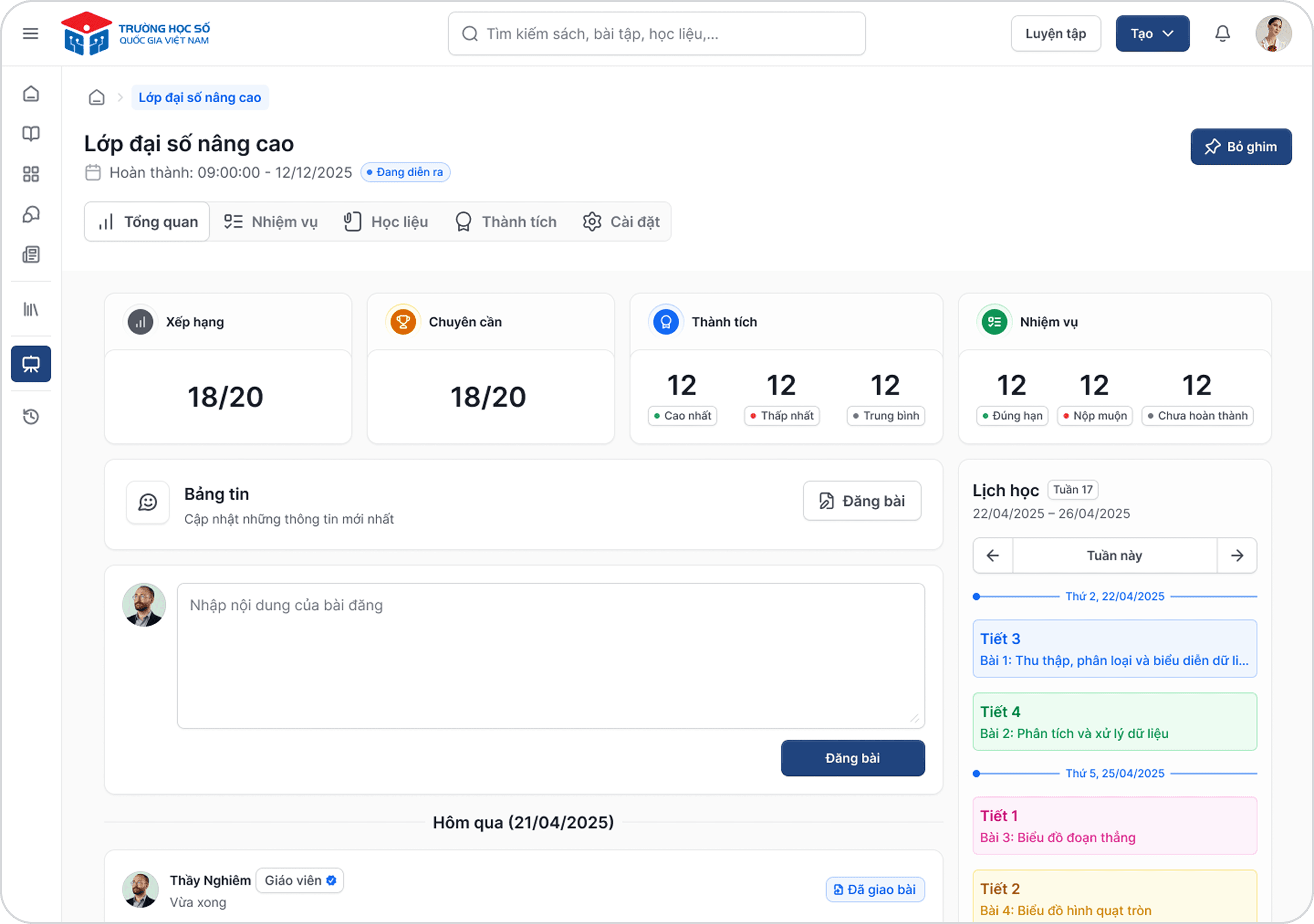Click the Luyện tập button
The image size is (1314, 924).
pos(1055,34)
